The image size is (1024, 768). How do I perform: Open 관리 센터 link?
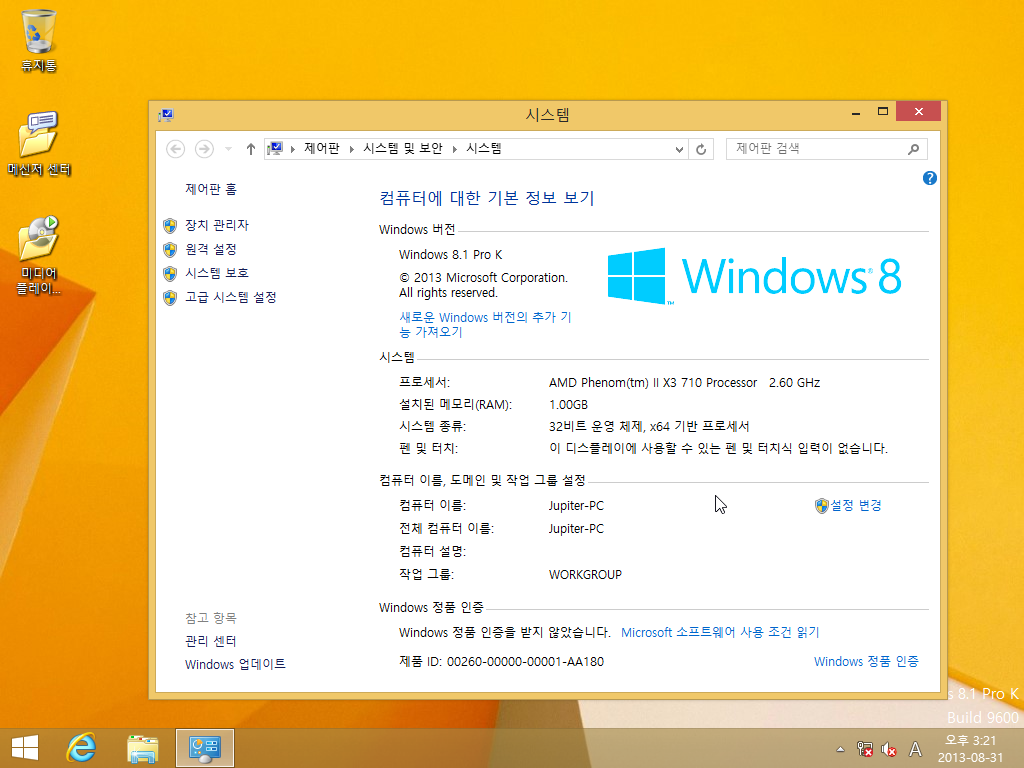[x=211, y=641]
